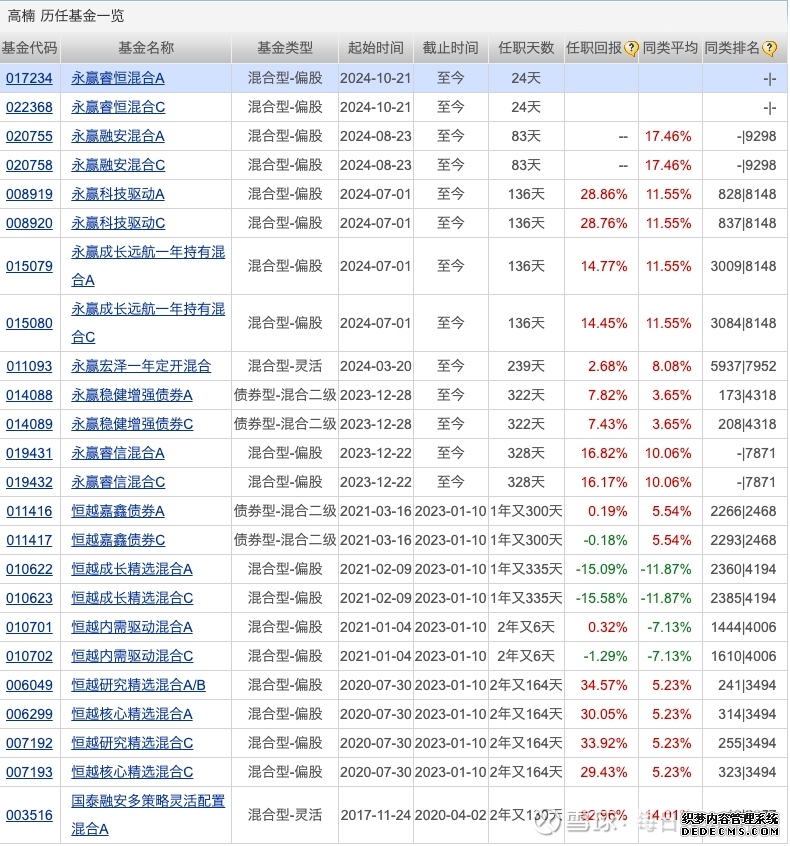Open fund code 007192 link
Image resolution: width=790 pixels, height=846 pixels.
tap(29, 744)
